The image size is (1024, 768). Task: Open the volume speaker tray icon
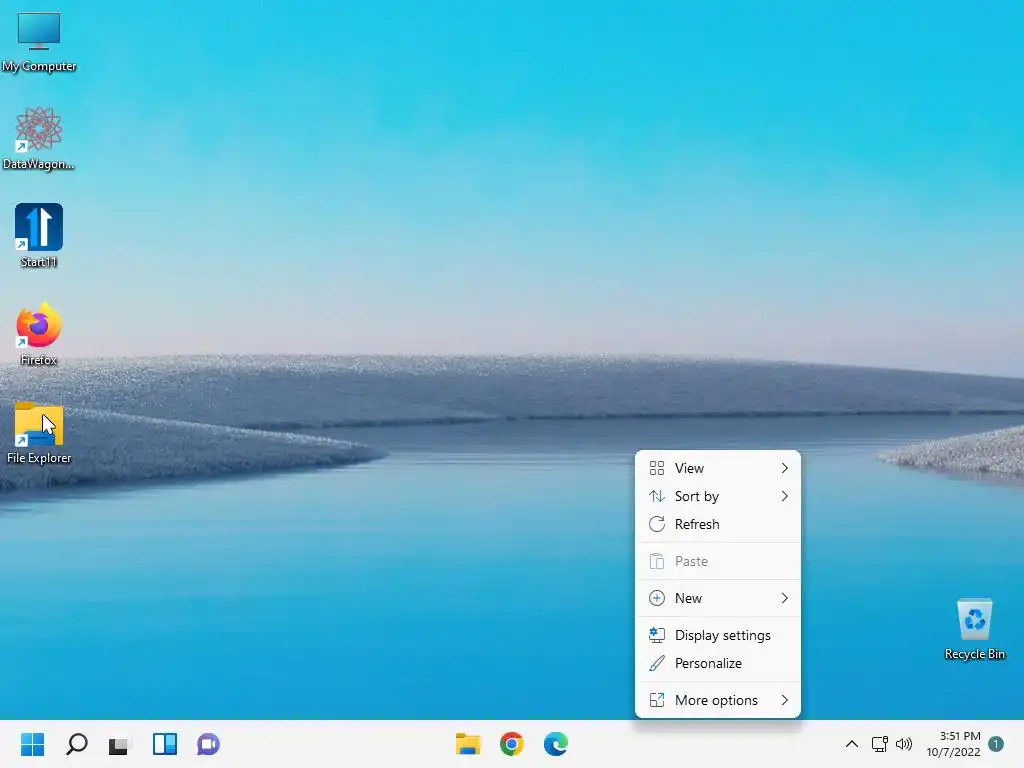(904, 744)
